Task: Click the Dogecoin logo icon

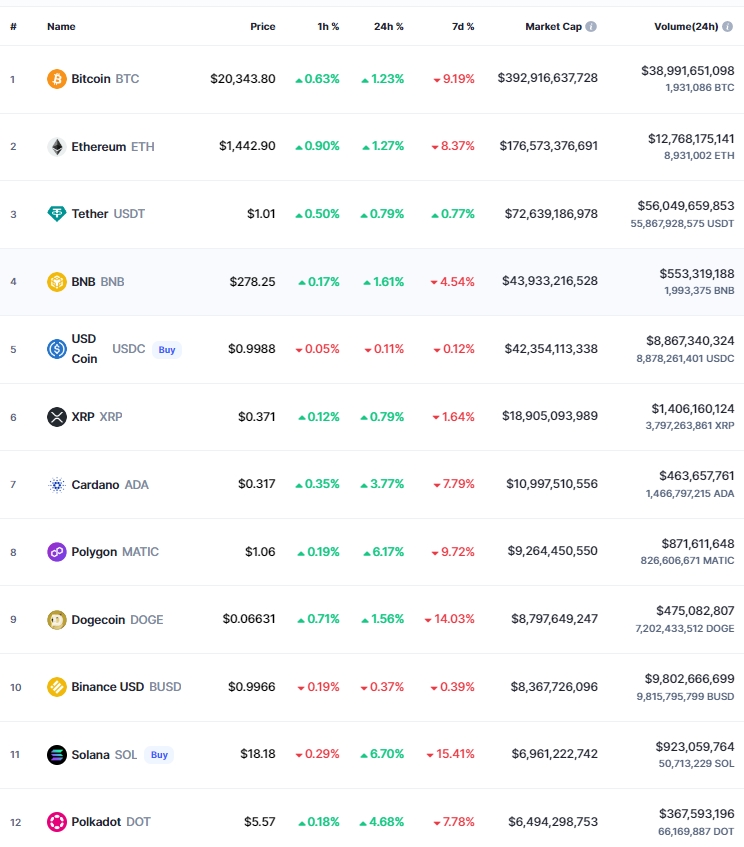Action: click(x=57, y=620)
